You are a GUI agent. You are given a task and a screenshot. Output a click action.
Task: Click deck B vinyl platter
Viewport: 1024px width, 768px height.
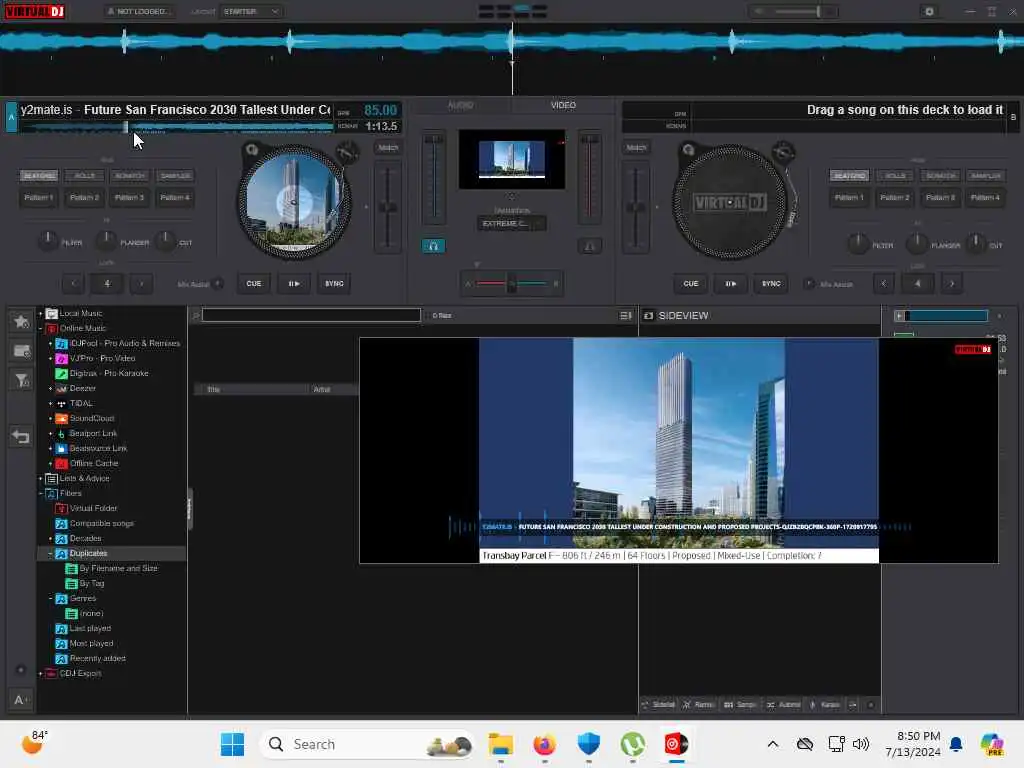(x=729, y=202)
